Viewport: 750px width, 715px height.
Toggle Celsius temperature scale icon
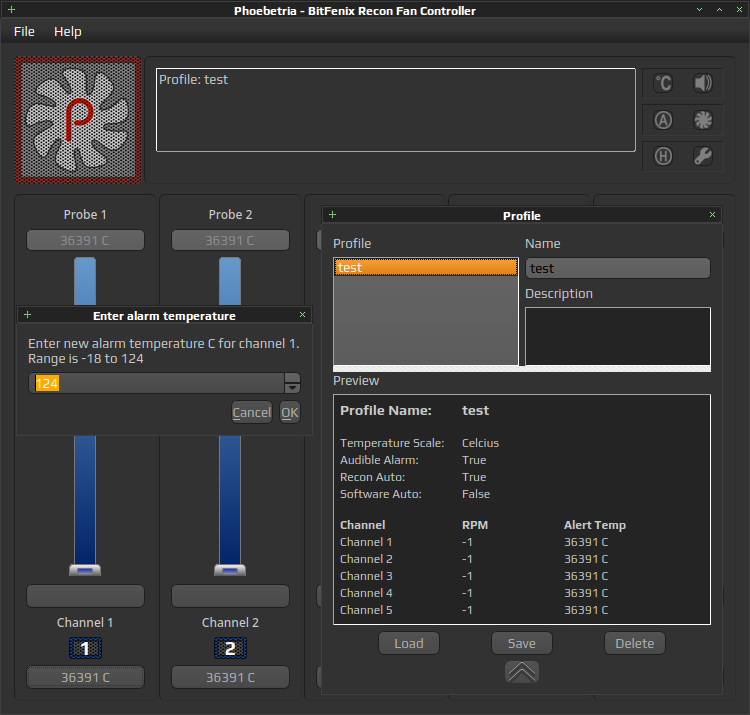663,83
